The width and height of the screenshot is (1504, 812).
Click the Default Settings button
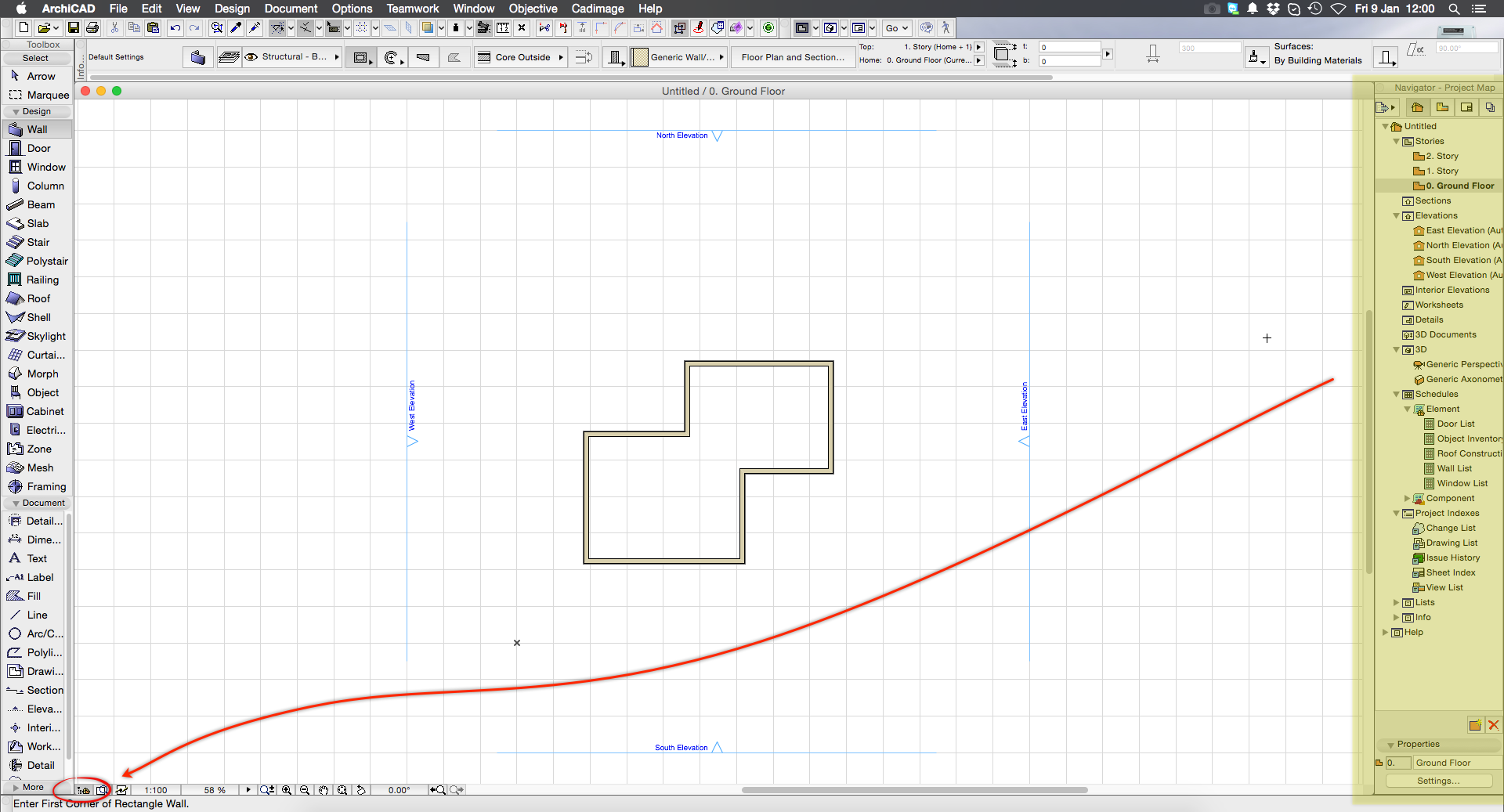pyautogui.click(x=116, y=57)
